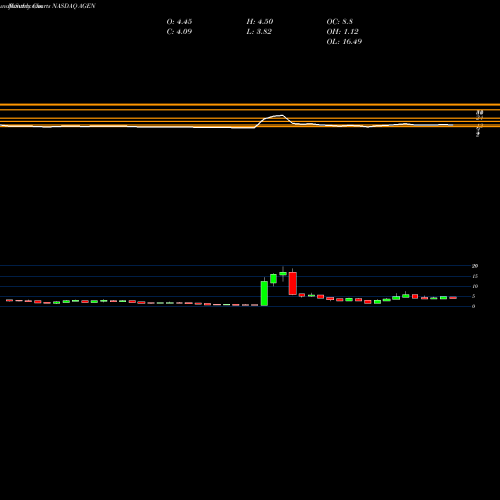Click the 0 price axis label
This screenshot has width=500, height=500.
click(x=474, y=306)
